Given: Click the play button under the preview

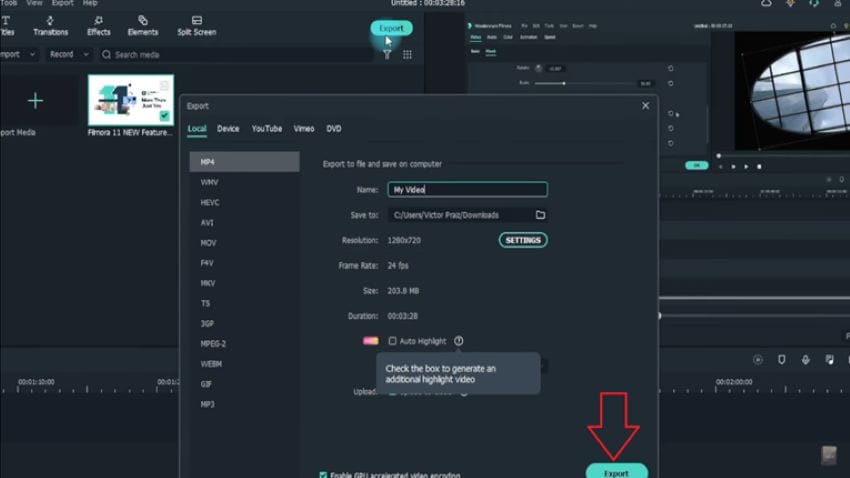Looking at the screenshot, I should click(746, 167).
